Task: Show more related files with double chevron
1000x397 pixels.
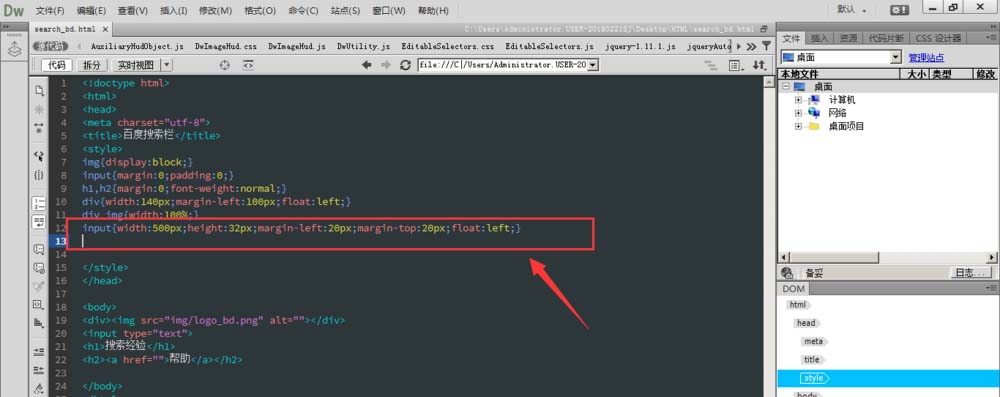Action: (751, 47)
